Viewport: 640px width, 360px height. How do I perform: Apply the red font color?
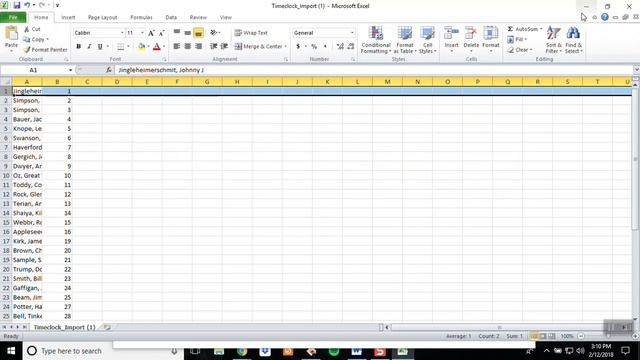coord(157,47)
